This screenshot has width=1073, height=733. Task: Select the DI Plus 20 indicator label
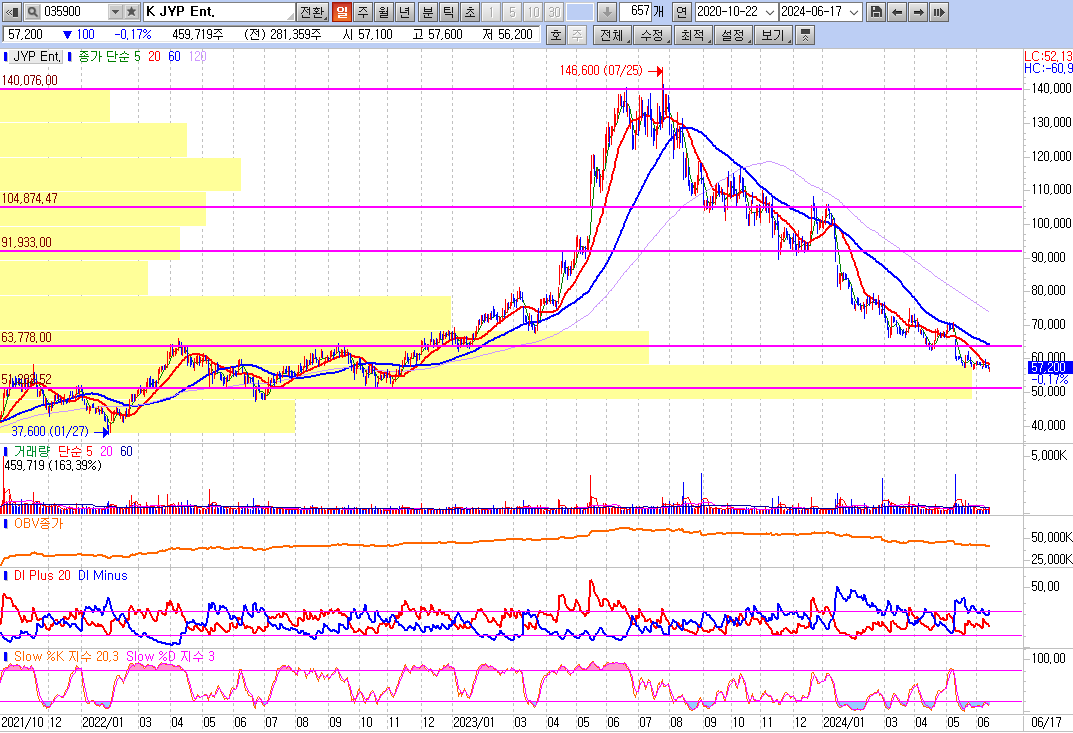point(42,576)
